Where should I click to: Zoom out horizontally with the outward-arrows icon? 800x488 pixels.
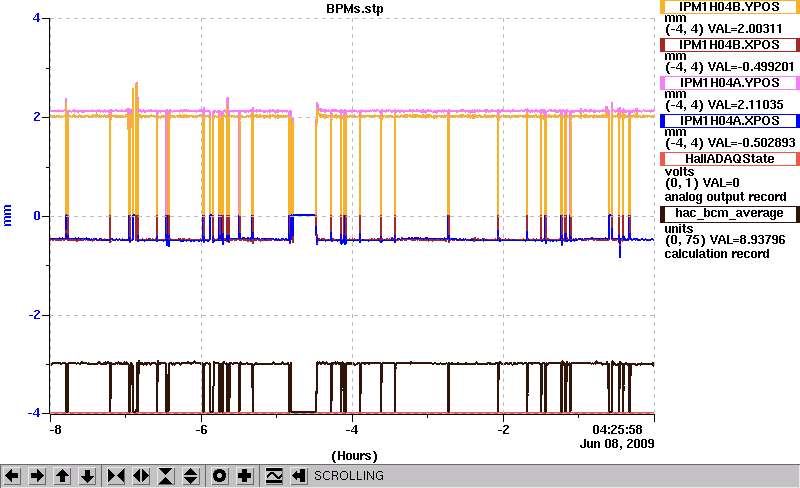[141, 476]
